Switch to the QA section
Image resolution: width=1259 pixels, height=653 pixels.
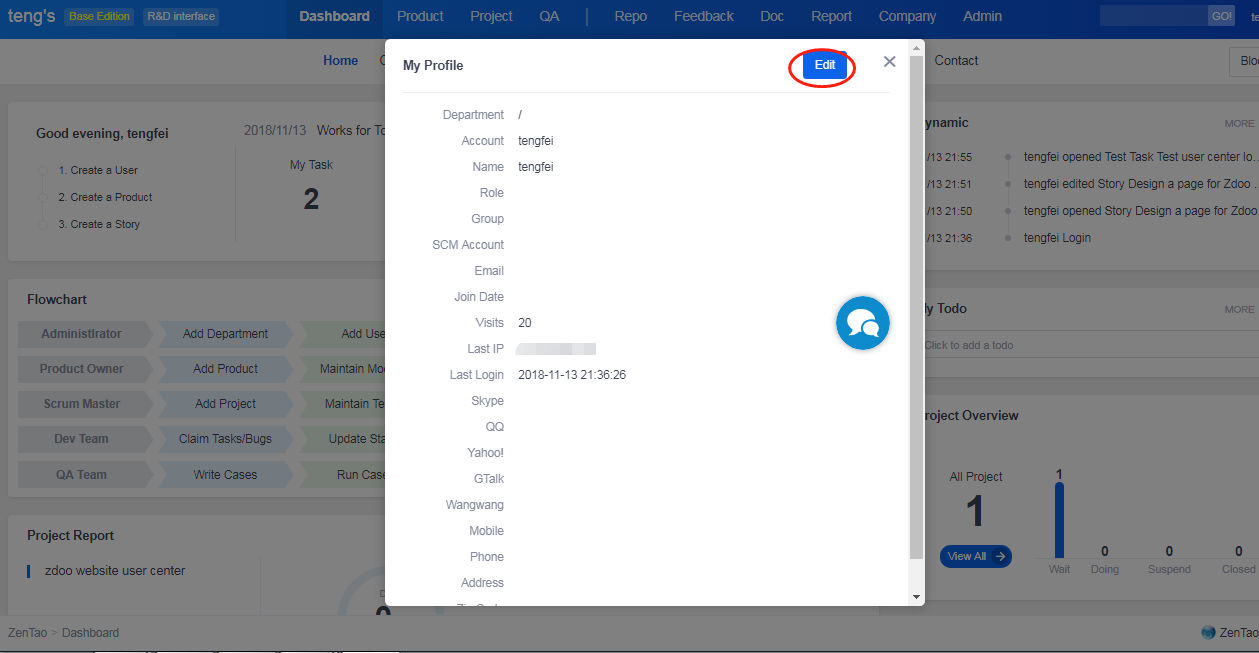(549, 16)
